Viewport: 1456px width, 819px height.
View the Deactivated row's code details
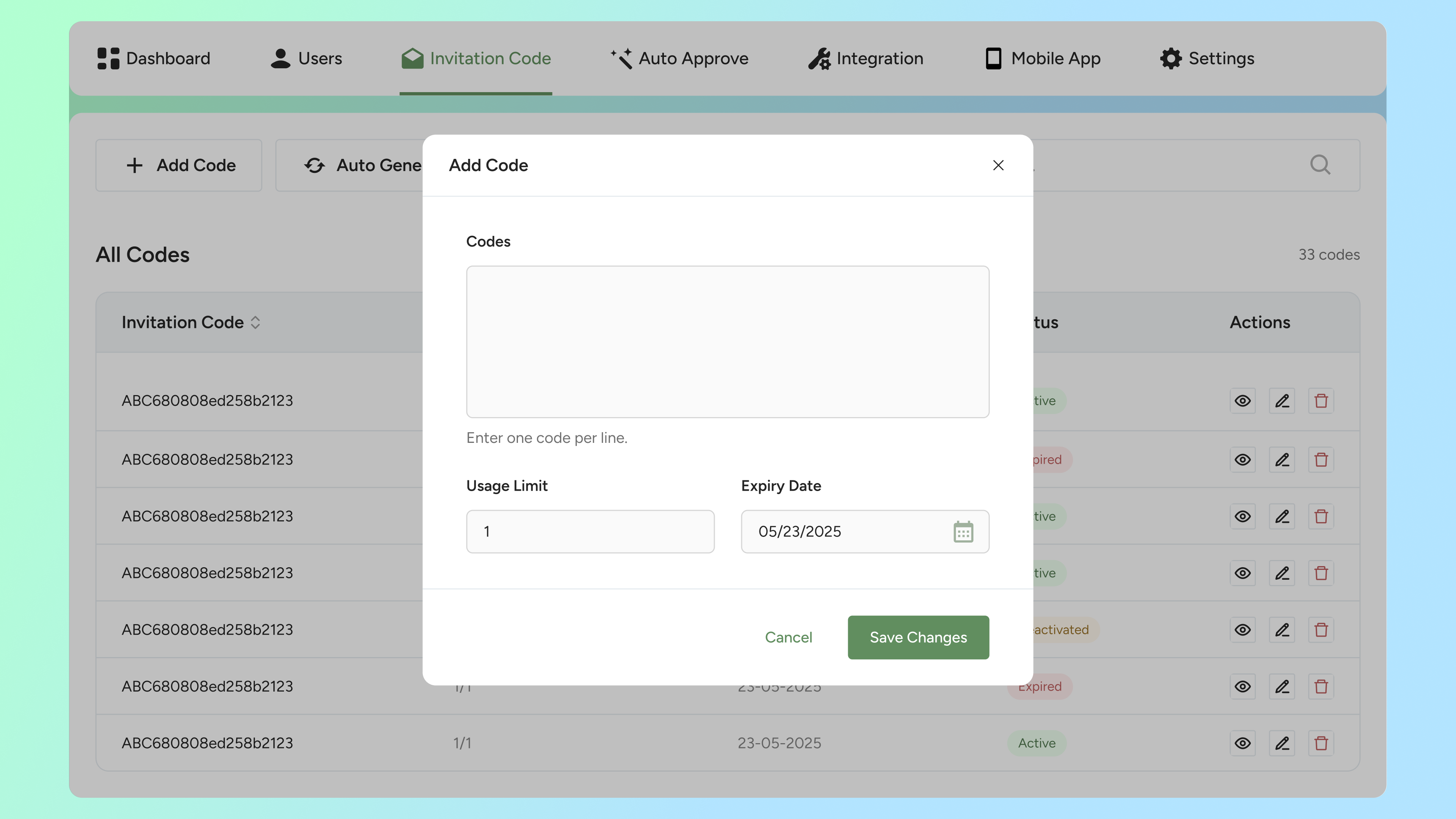[x=1243, y=630]
